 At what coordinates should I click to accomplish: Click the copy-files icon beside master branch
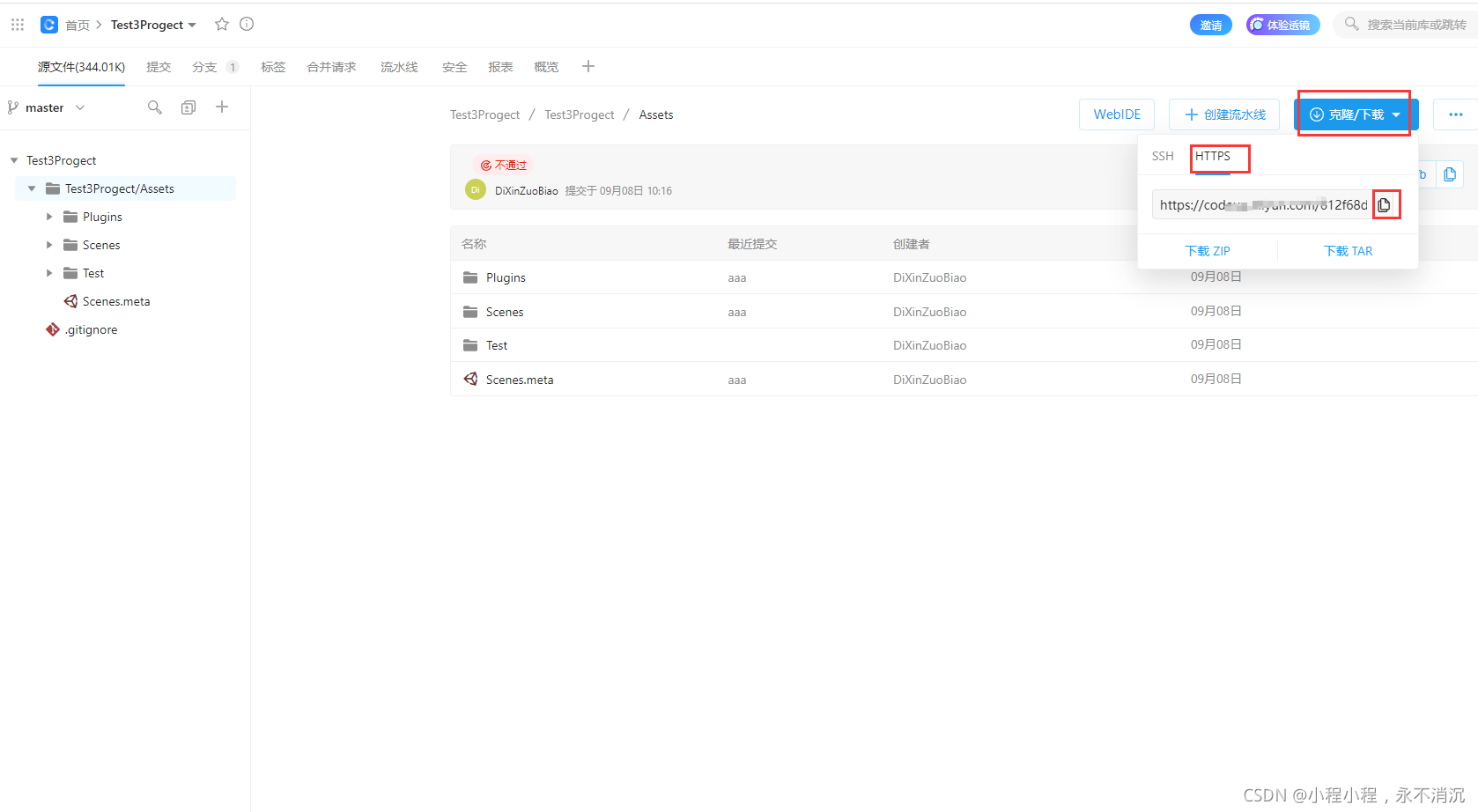coord(188,107)
